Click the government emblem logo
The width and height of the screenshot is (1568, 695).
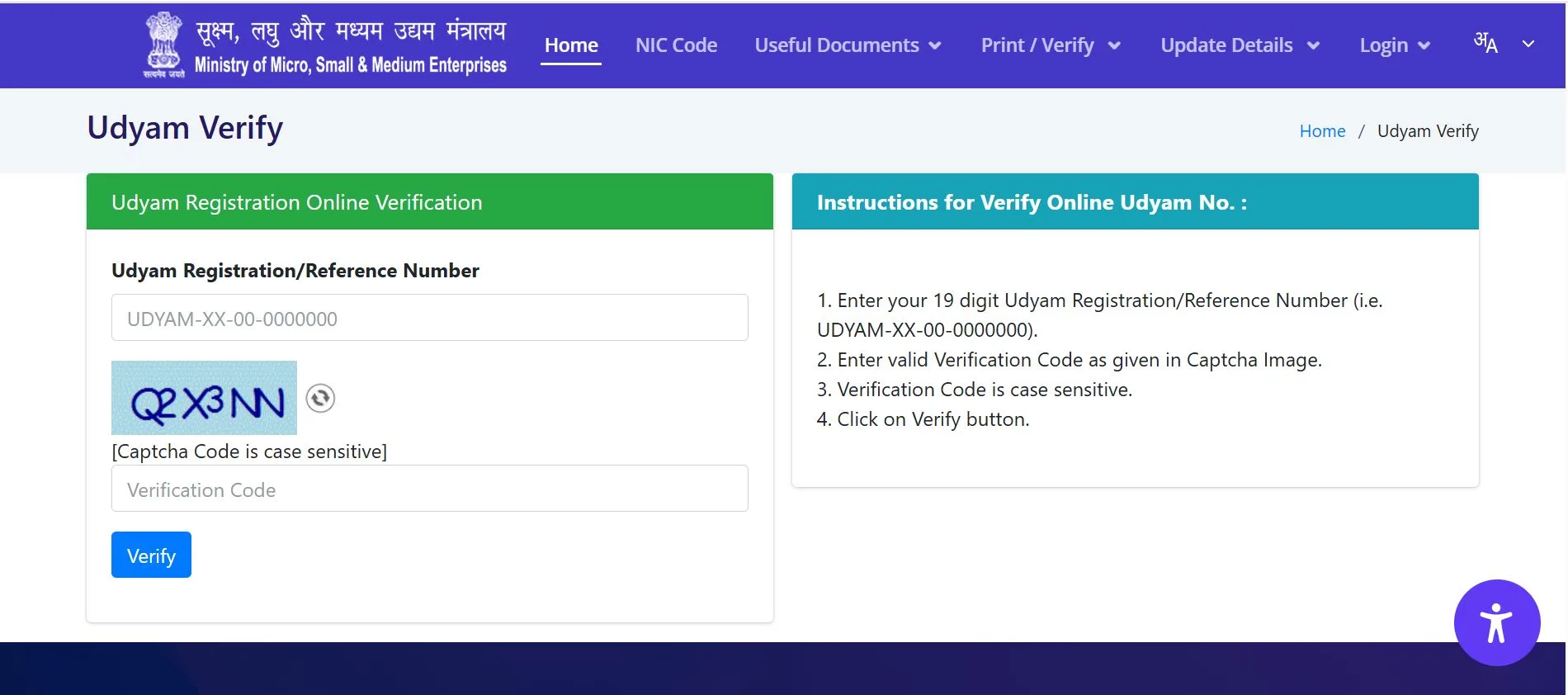pyautogui.click(x=163, y=45)
